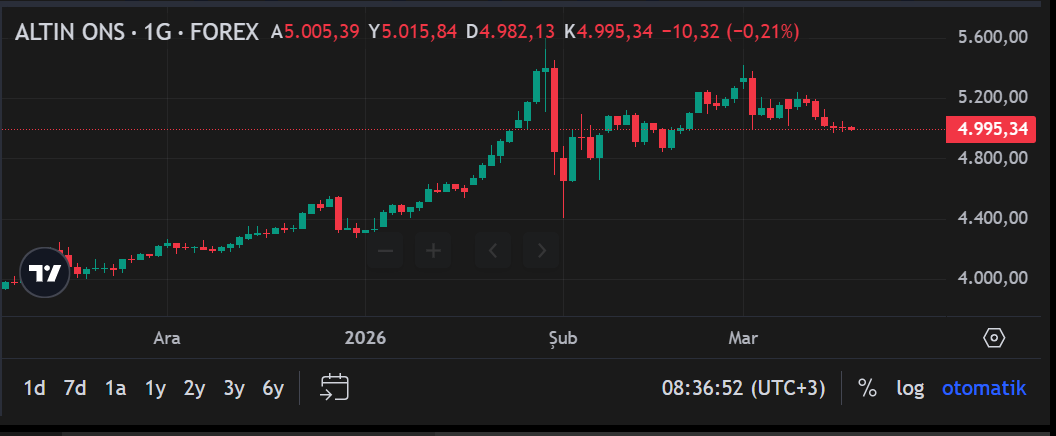
Task: Switch to the 7d time range
Action: coord(74,389)
